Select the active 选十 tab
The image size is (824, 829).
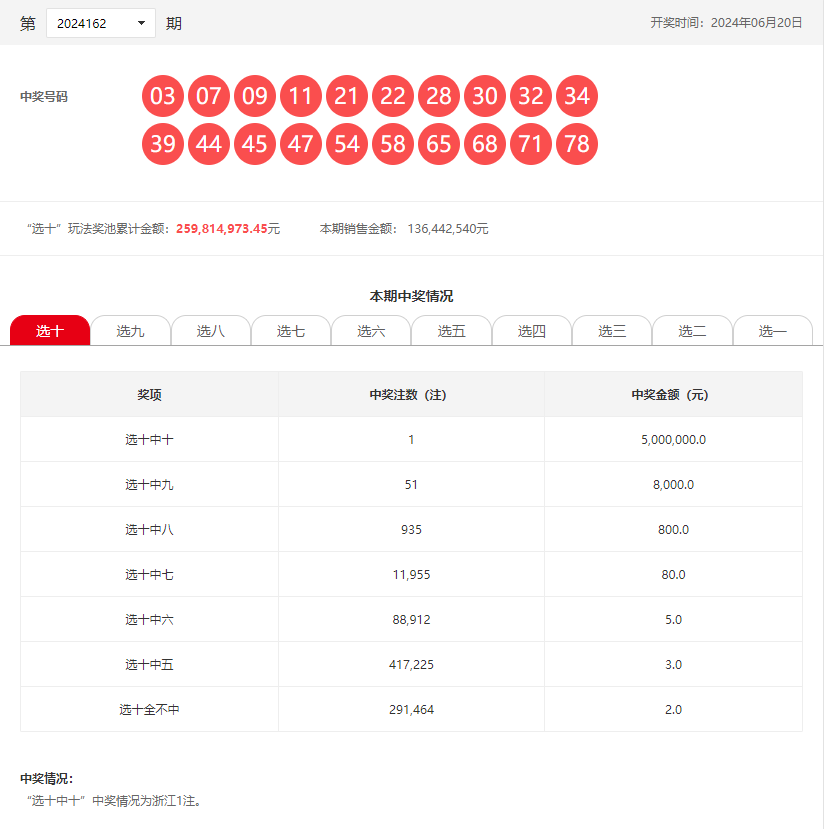click(x=50, y=331)
